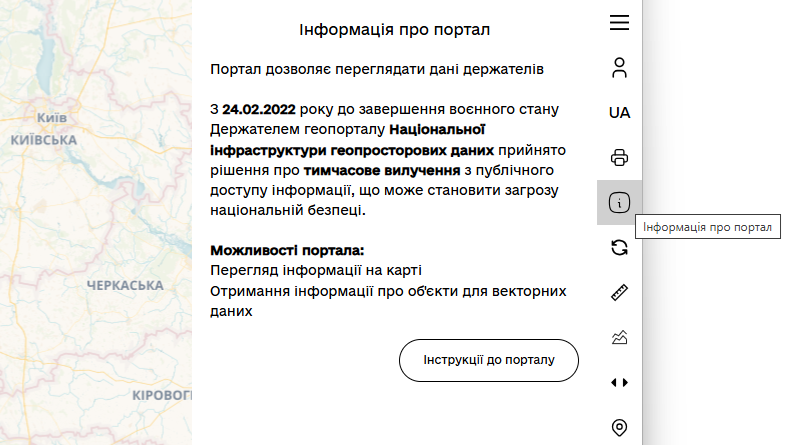Click the refresh arrows icon

tap(619, 247)
